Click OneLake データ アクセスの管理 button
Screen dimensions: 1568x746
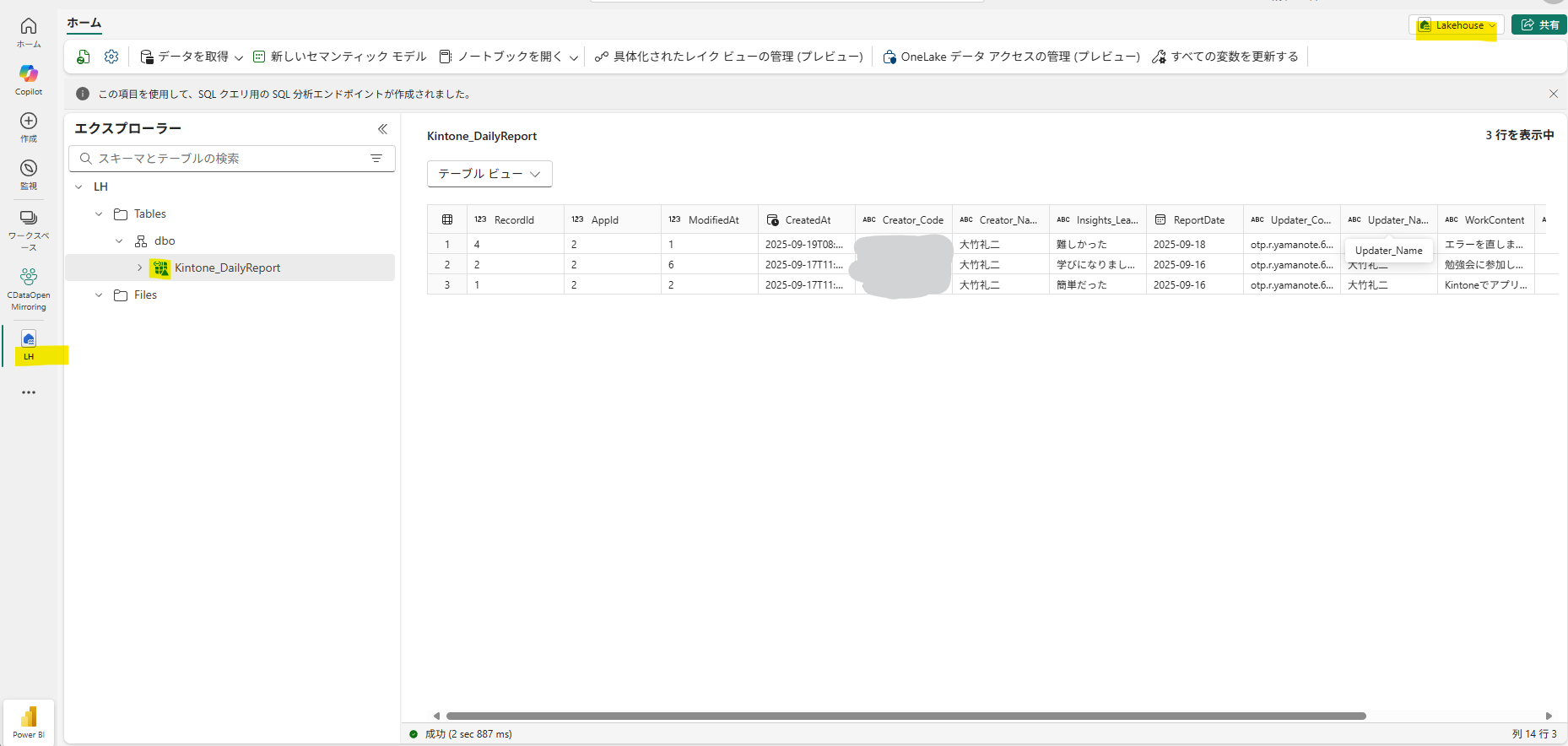point(1011,57)
